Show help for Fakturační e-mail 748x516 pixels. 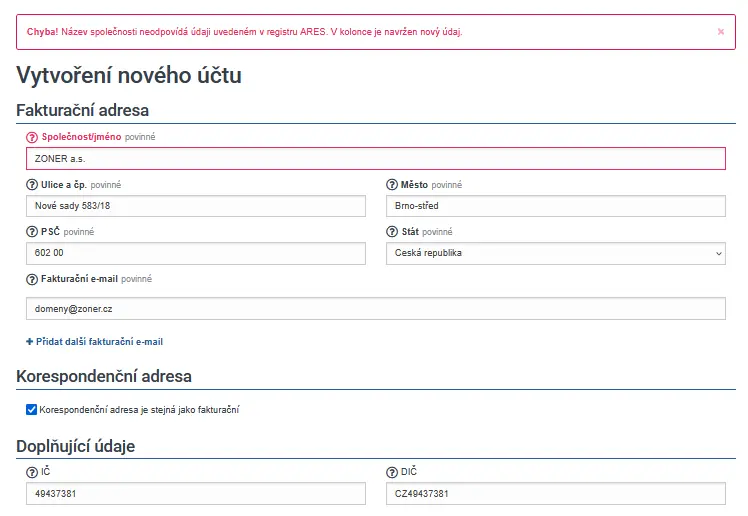click(32, 279)
